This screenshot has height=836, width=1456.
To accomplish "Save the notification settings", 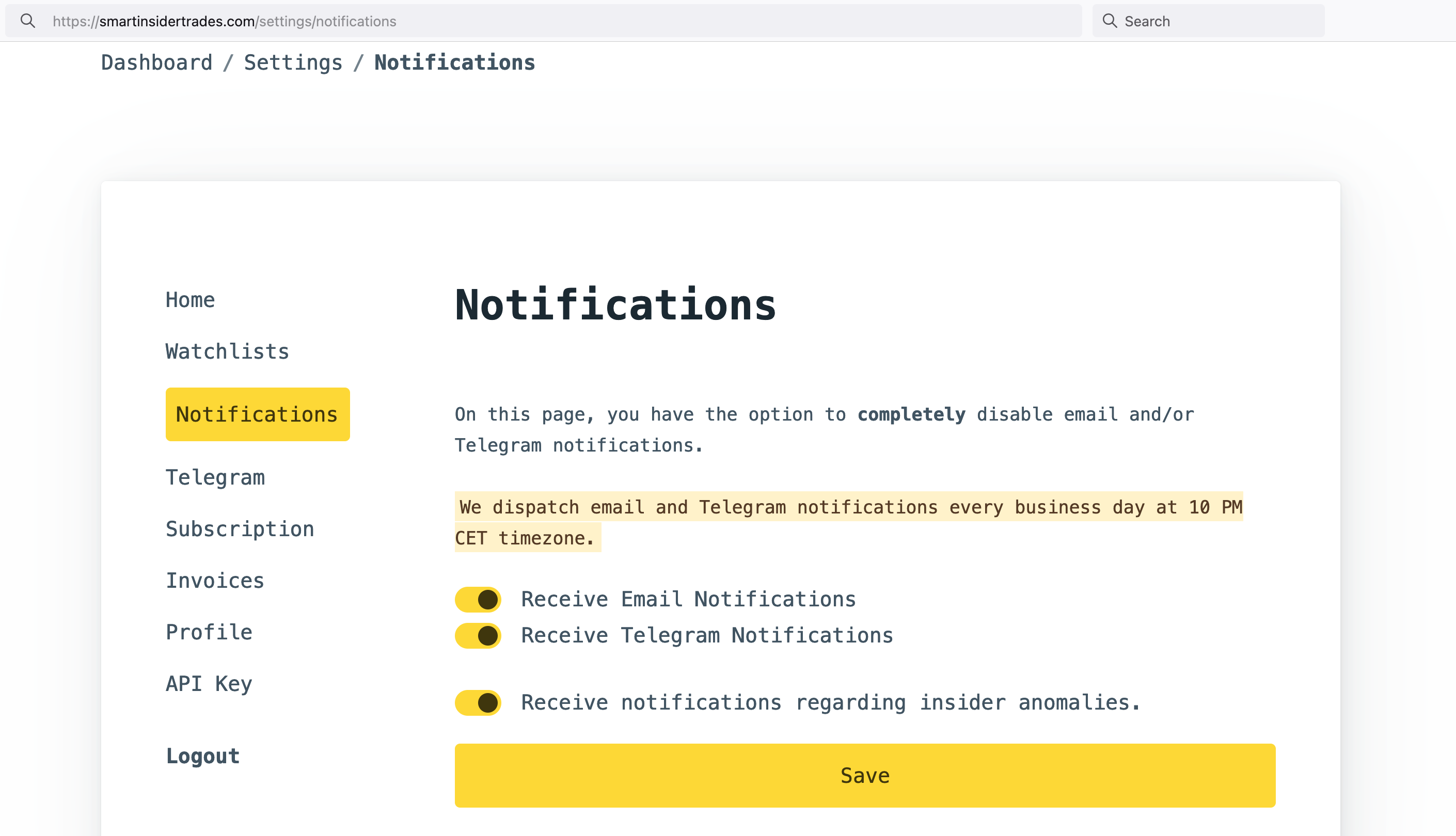I will click(865, 776).
